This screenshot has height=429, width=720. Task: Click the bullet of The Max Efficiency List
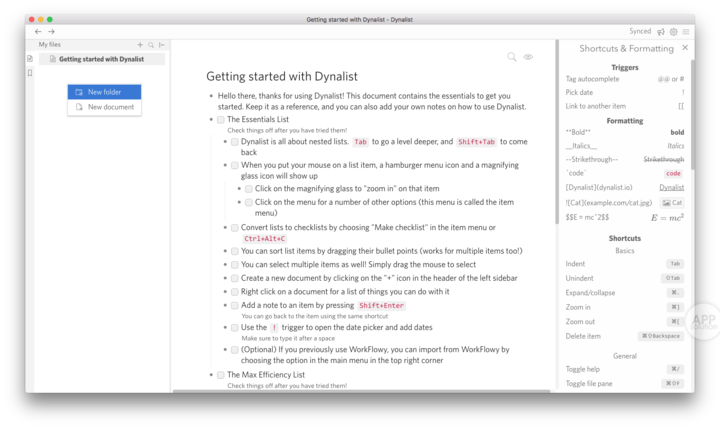tap(211, 375)
